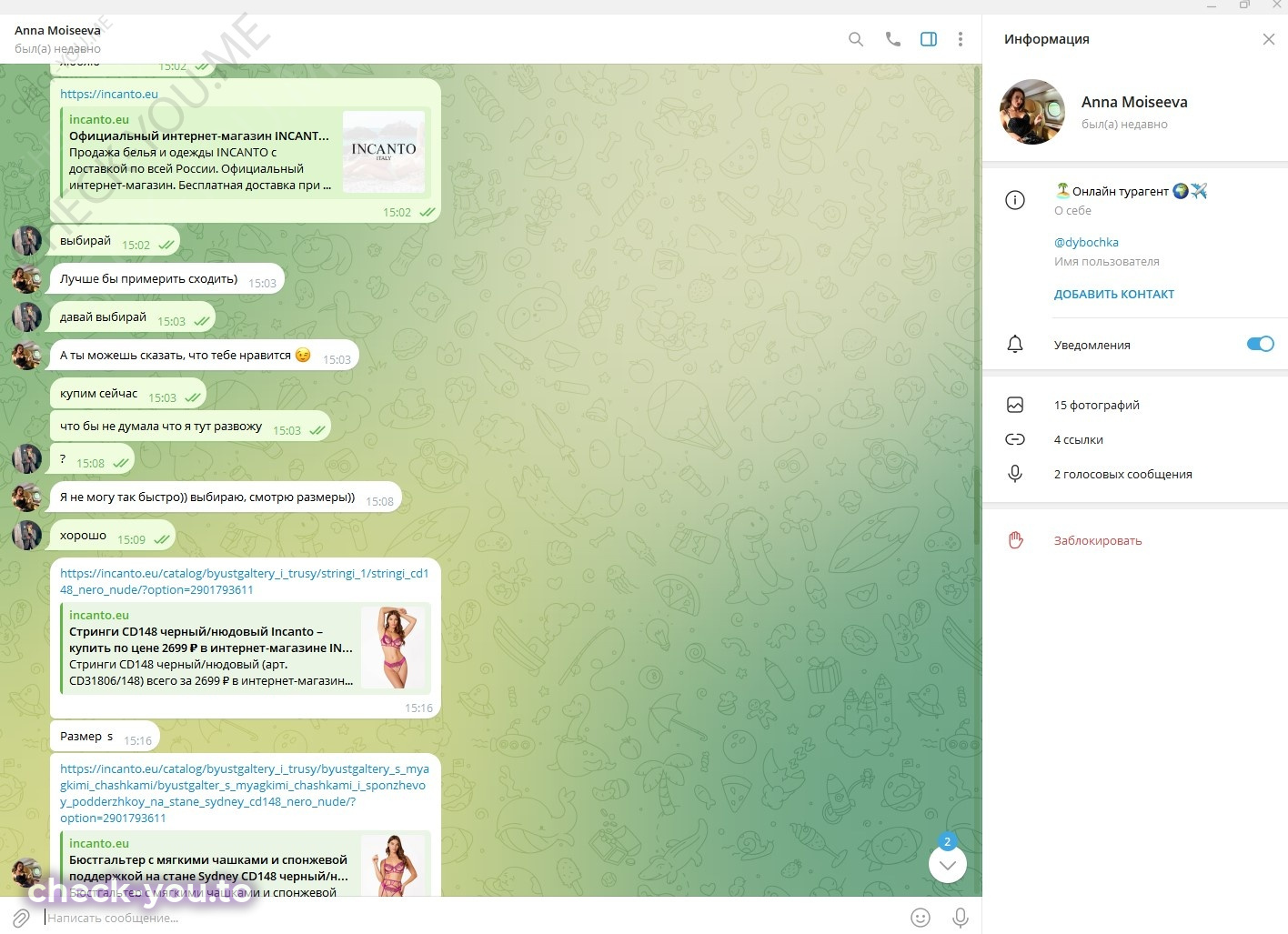Click avatar beside the '?' message

coord(26,459)
